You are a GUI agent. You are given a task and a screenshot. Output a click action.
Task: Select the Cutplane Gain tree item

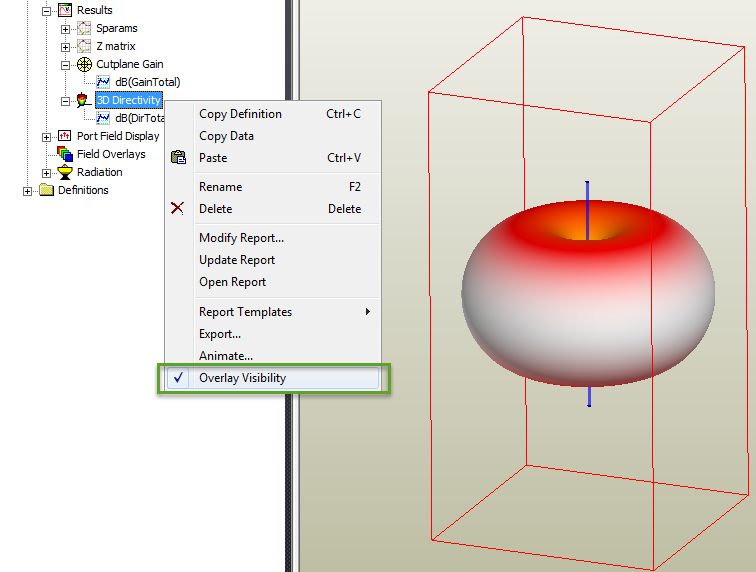click(x=130, y=64)
